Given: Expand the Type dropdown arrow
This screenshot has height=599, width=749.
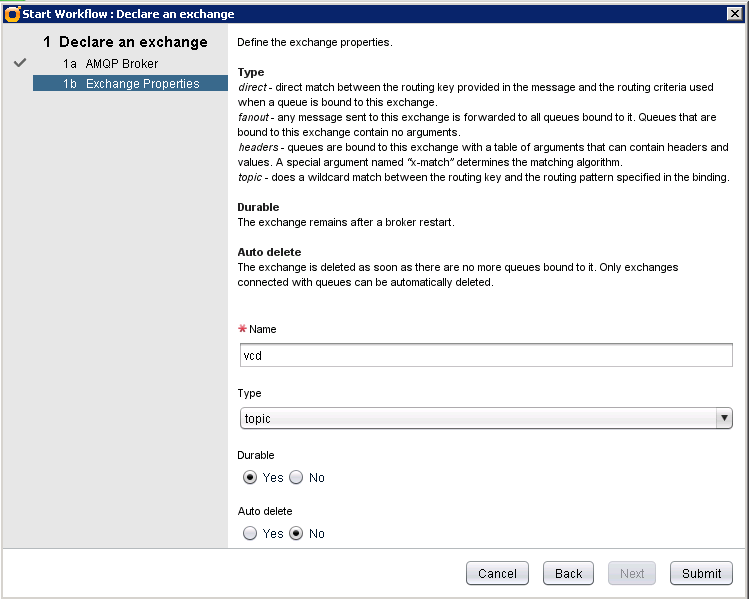Looking at the screenshot, I should click(723, 419).
